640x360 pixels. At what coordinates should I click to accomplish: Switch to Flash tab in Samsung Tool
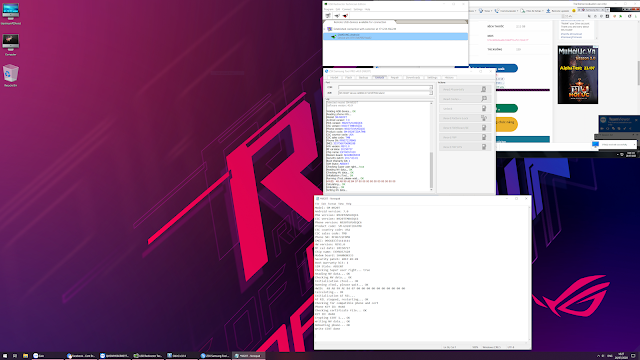tap(349, 78)
